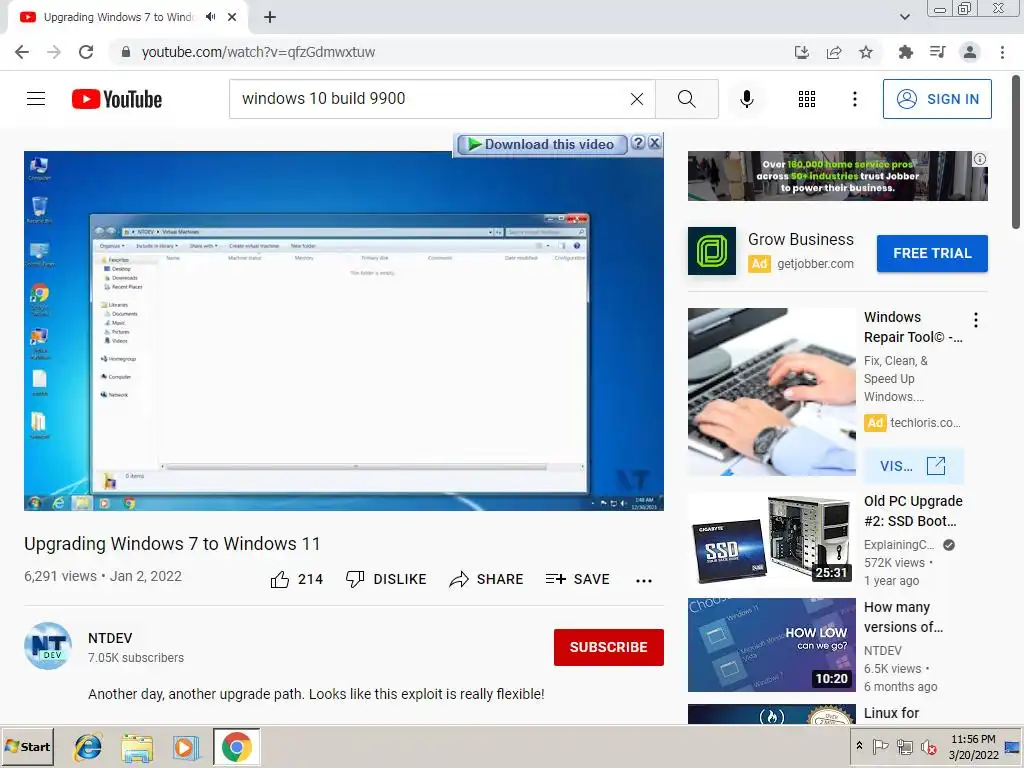Click the magnifier search button
The width and height of the screenshot is (1024, 768).
[686, 99]
